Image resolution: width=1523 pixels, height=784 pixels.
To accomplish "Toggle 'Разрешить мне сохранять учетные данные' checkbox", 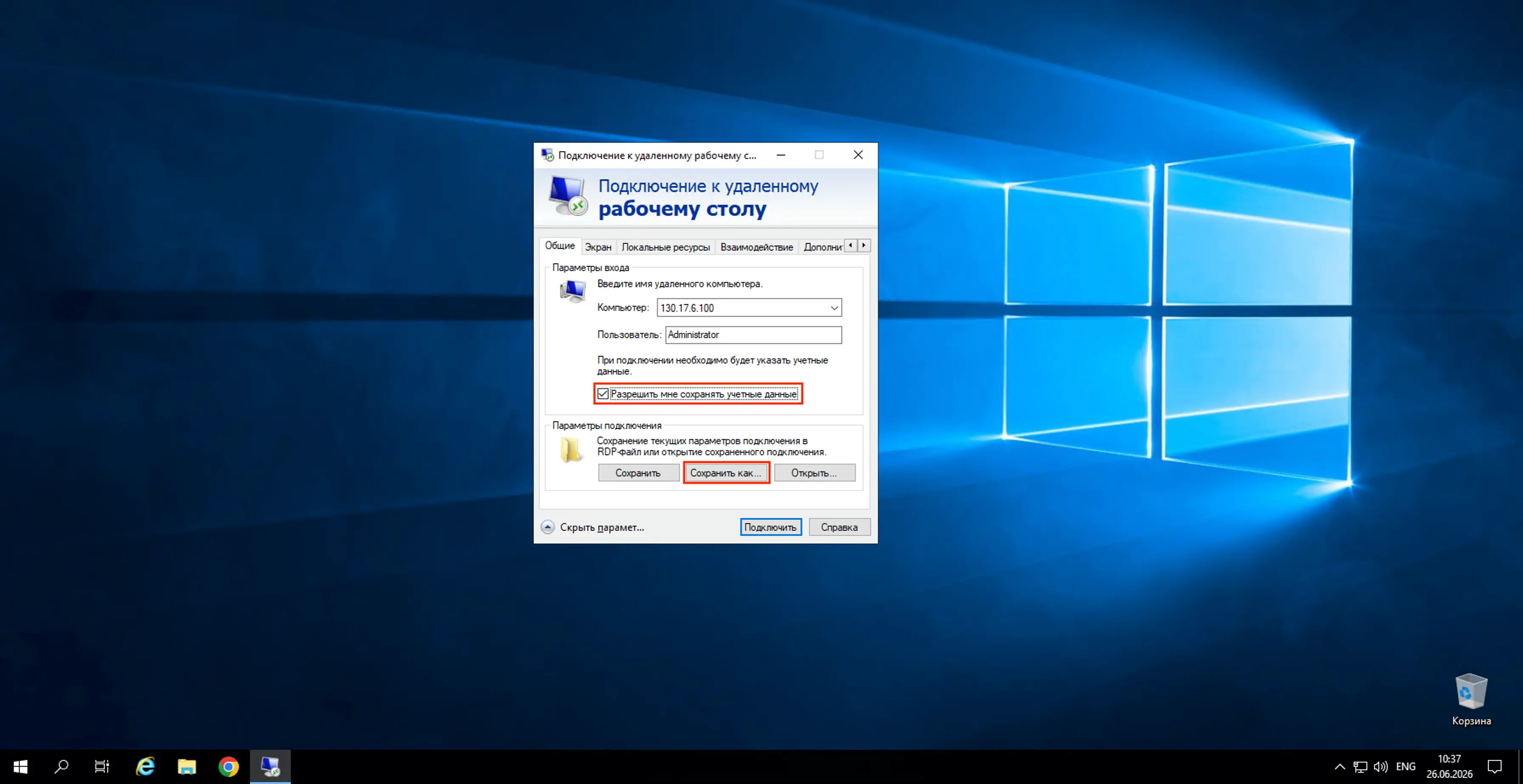I will 603,393.
